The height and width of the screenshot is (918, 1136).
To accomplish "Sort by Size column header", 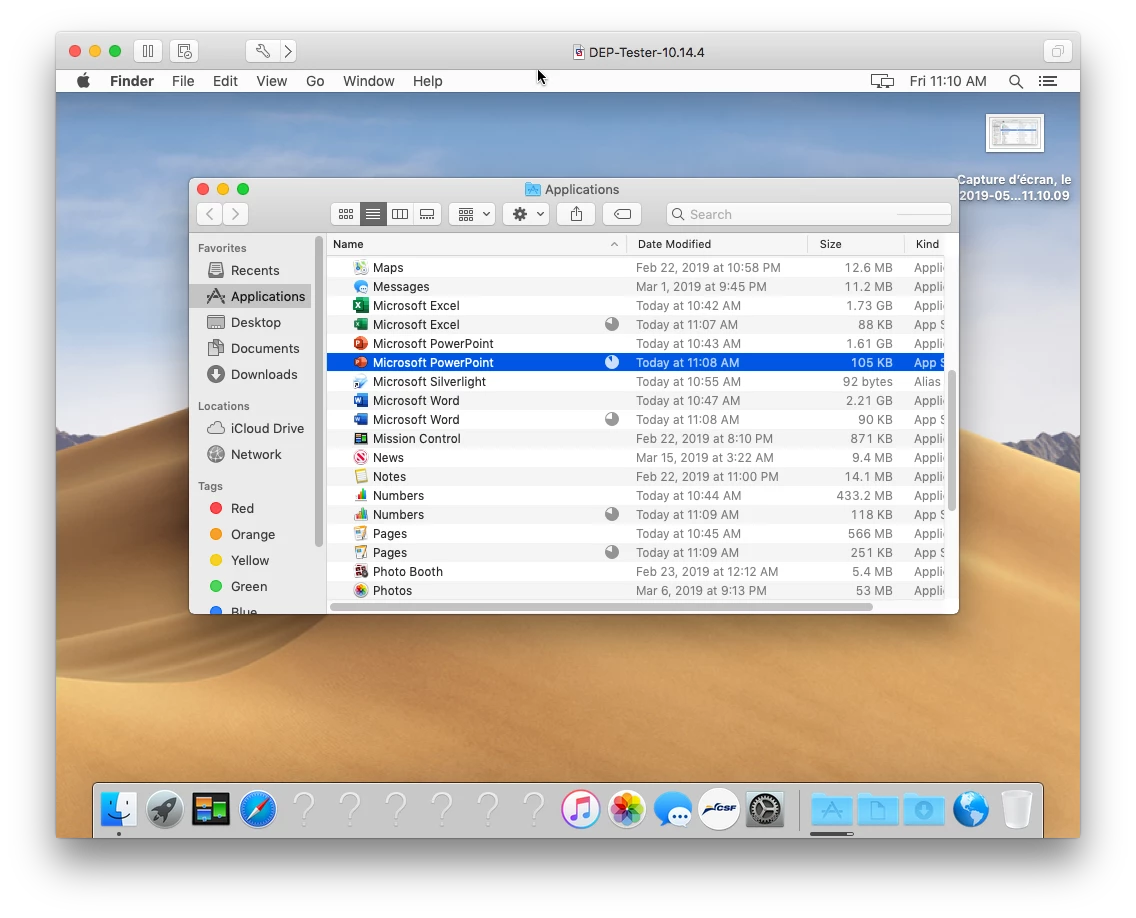I will (x=856, y=244).
